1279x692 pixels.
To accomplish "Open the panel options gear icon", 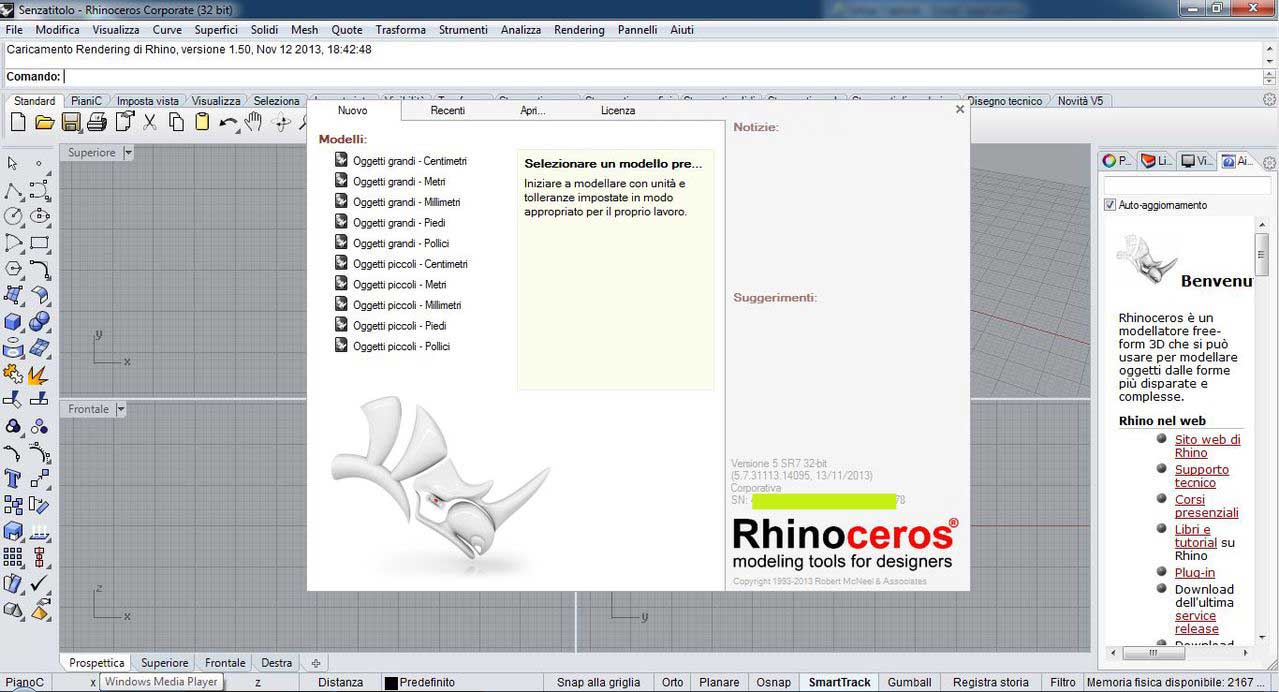I will [1270, 161].
